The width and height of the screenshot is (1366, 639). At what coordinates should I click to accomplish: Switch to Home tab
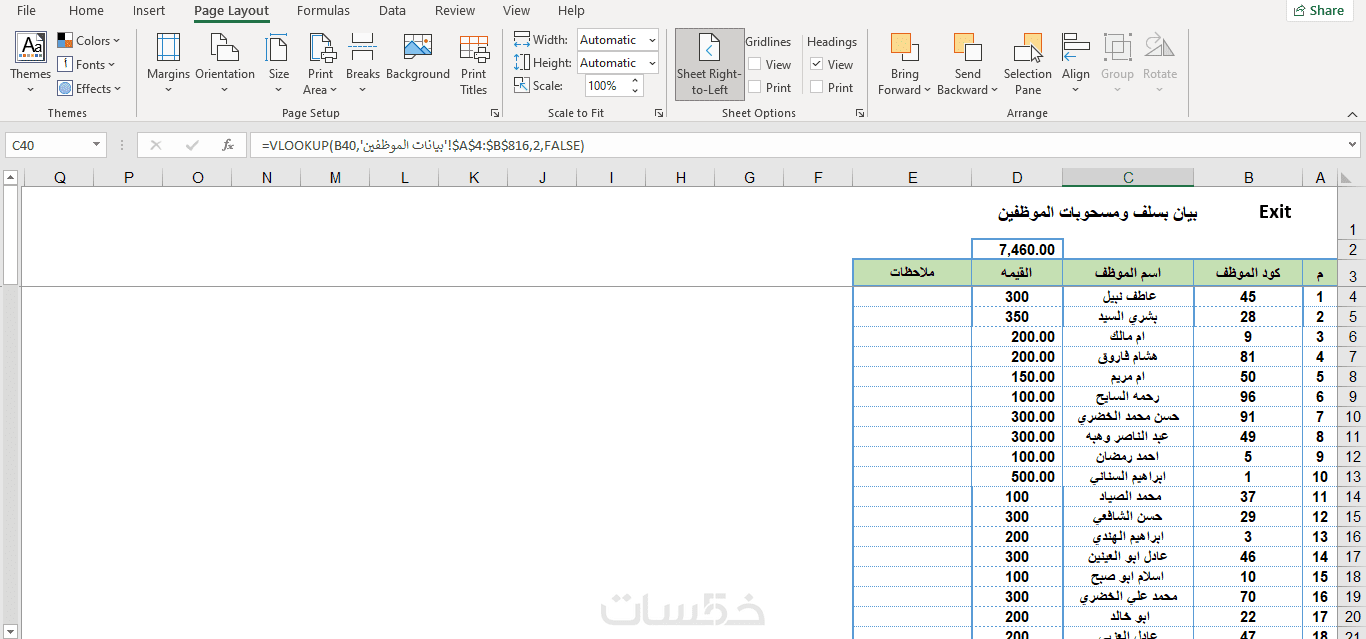coord(86,11)
